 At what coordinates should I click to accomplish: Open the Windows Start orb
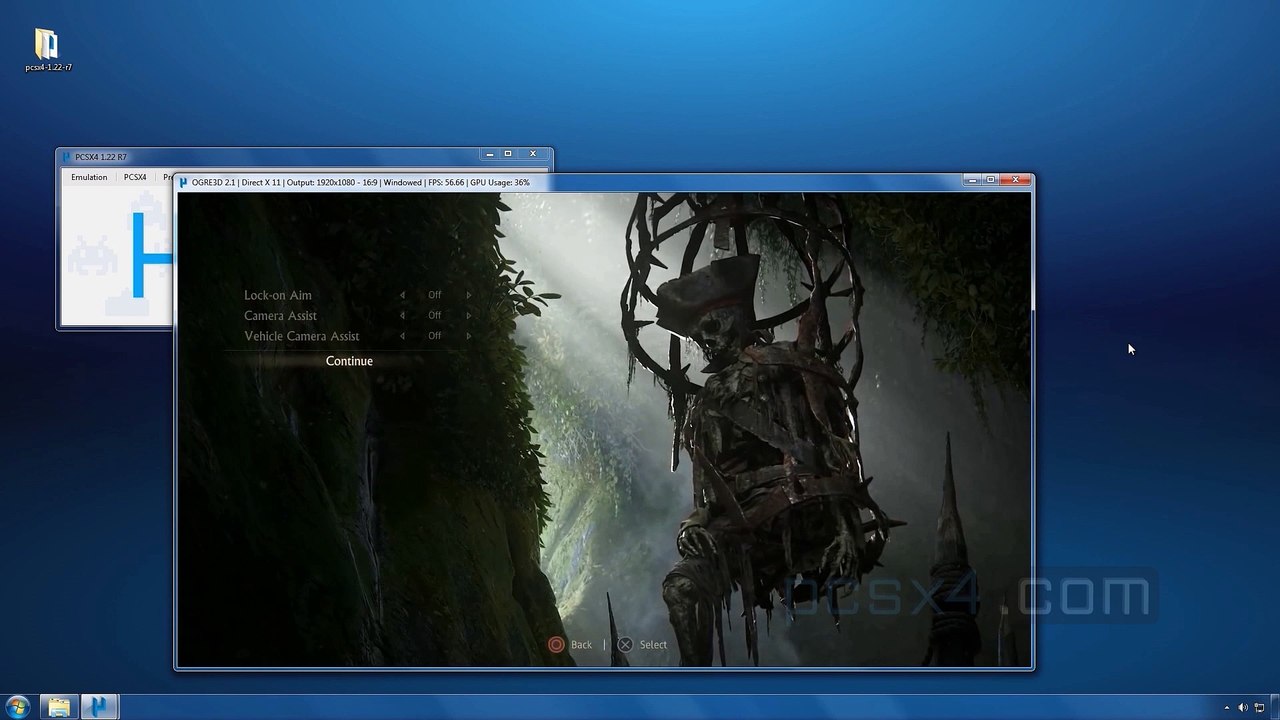click(18, 707)
